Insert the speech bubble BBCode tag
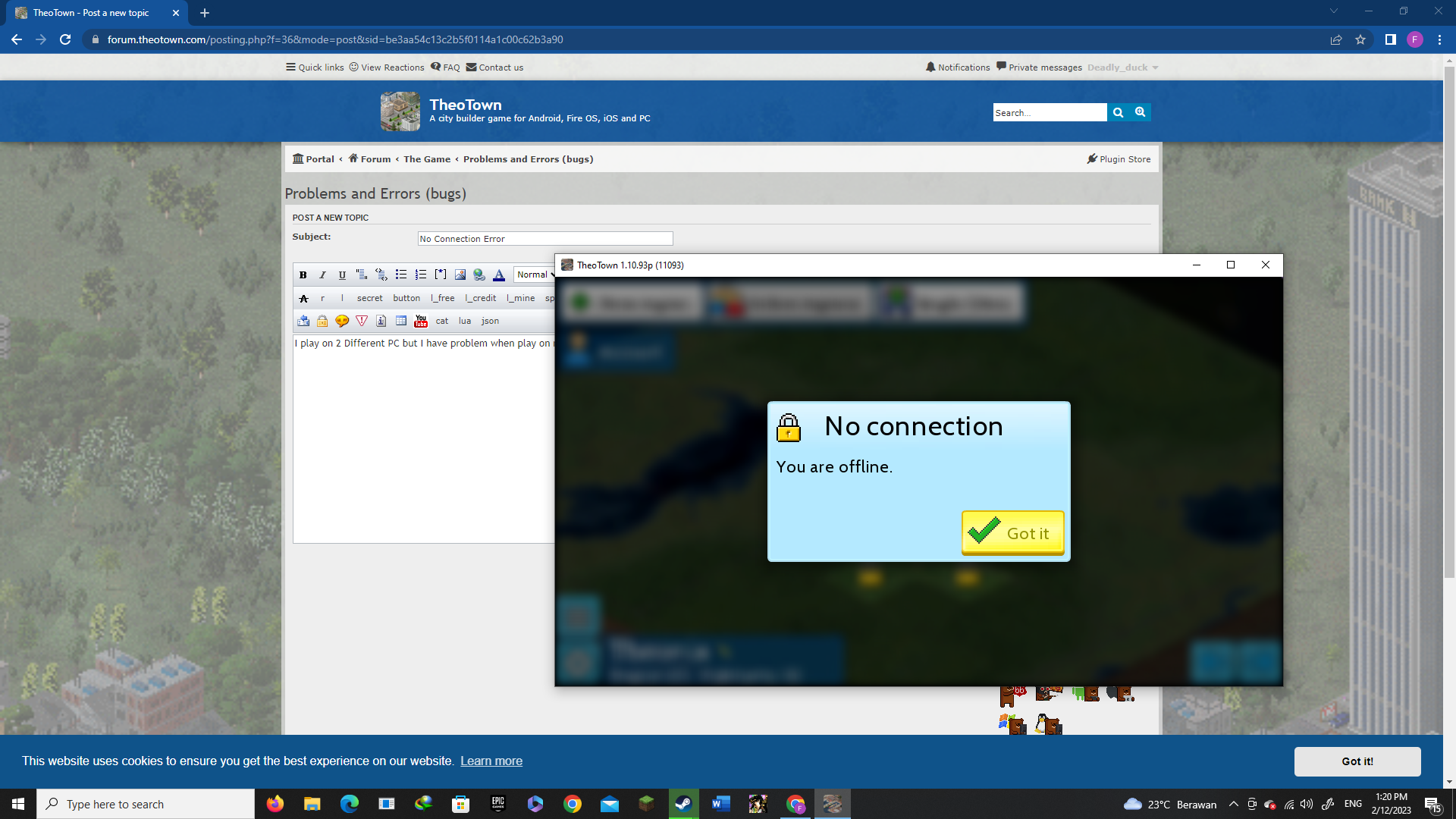Viewport: 1456px width, 819px height. click(x=342, y=321)
